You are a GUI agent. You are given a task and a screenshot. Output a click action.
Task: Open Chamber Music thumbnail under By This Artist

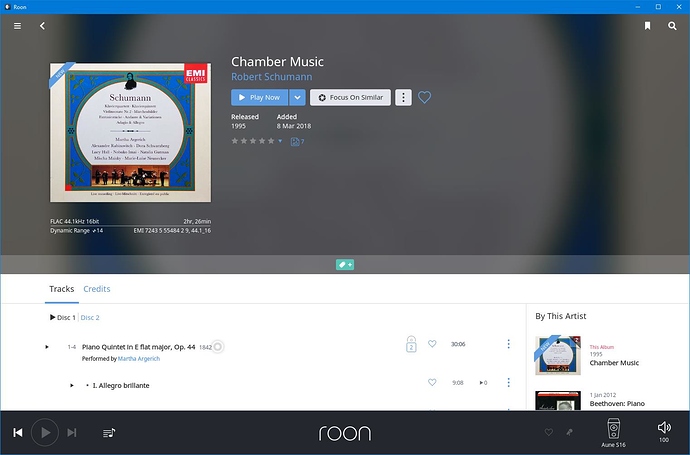[x=558, y=356]
